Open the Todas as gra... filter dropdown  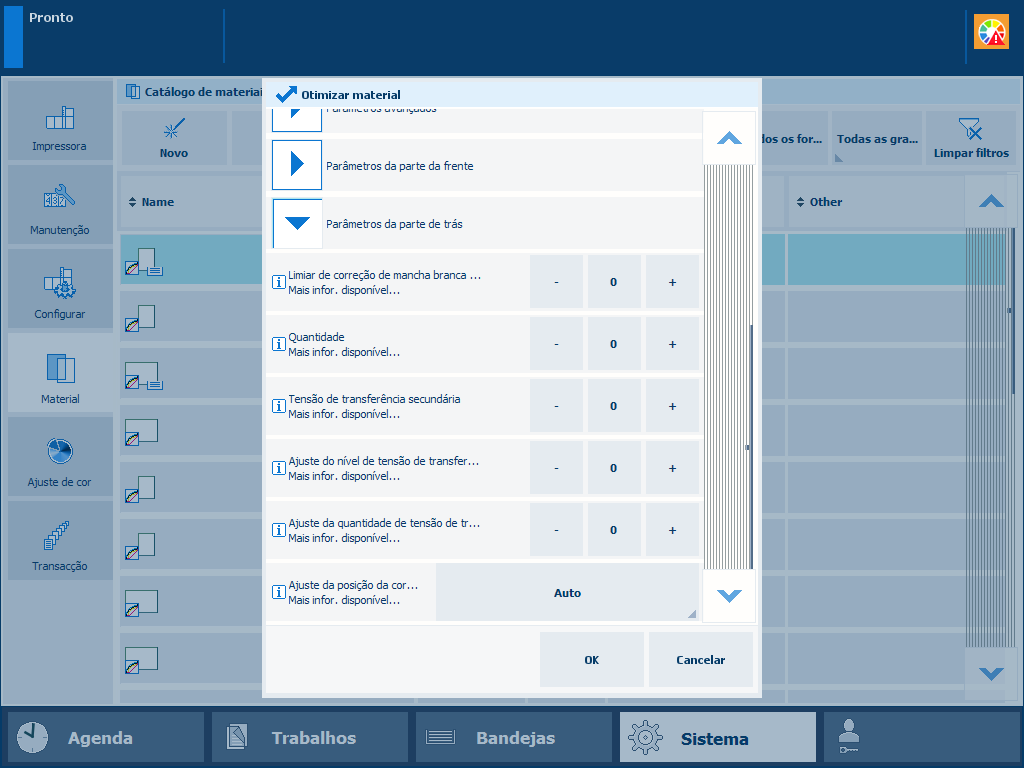[877, 138]
